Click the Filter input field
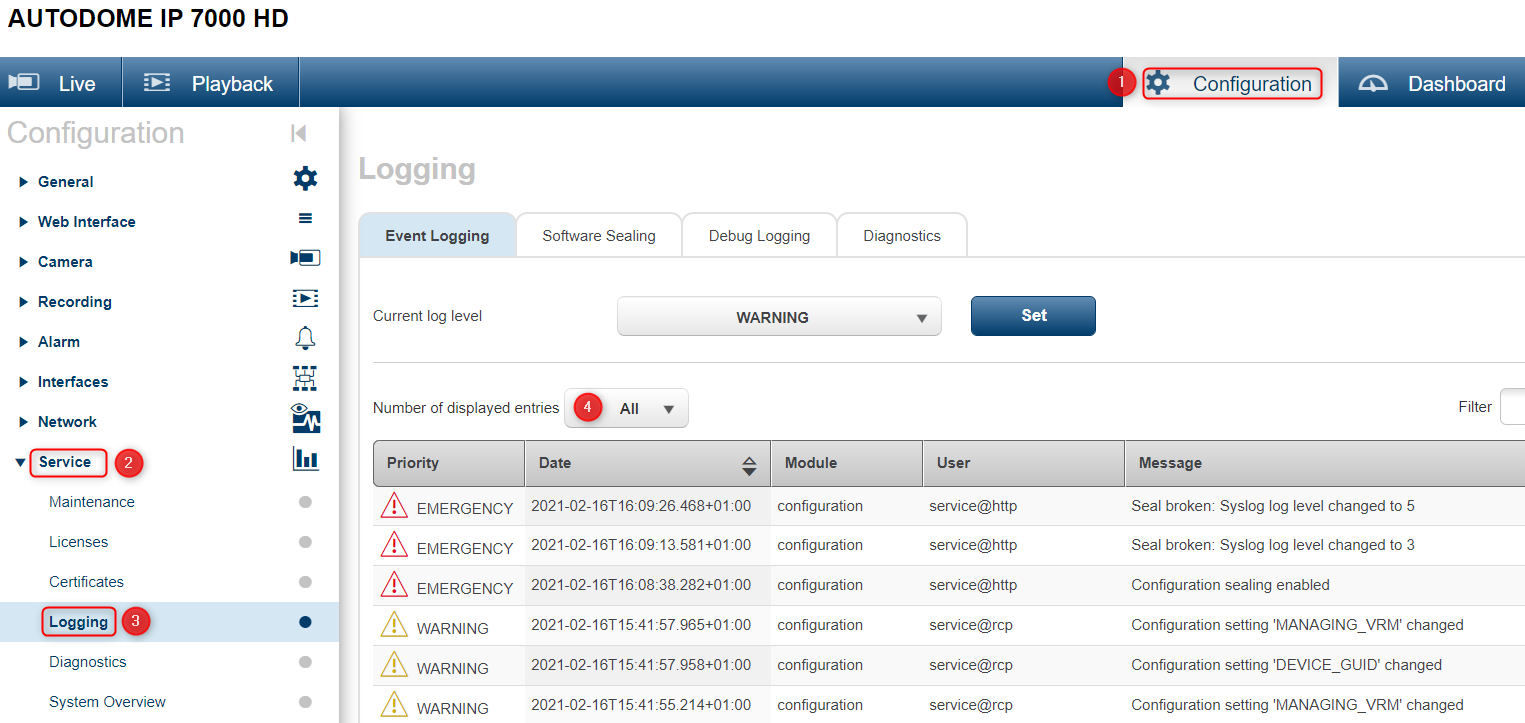Image resolution: width=1525 pixels, height=723 pixels. click(1513, 407)
